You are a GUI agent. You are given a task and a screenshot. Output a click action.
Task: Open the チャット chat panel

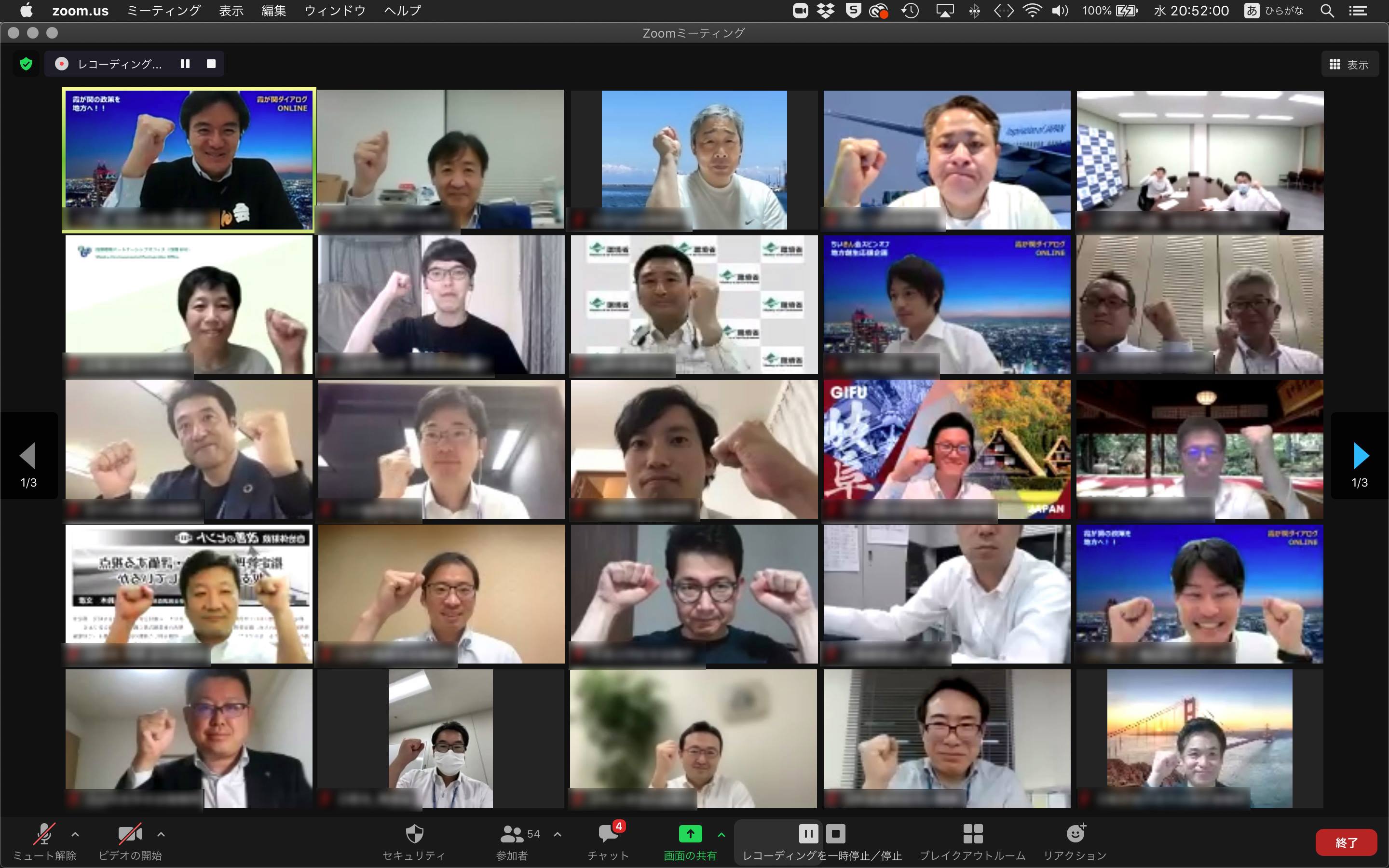(608, 842)
